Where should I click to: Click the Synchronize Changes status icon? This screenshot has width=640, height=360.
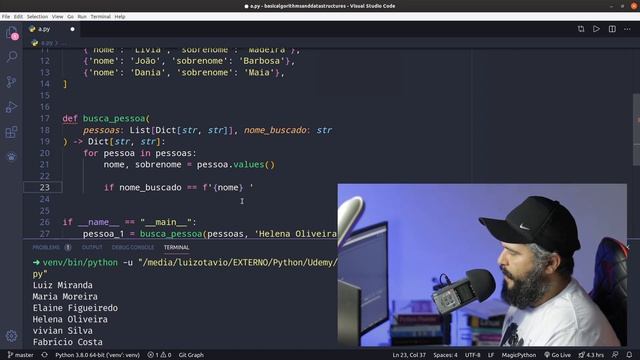[x=44, y=355]
